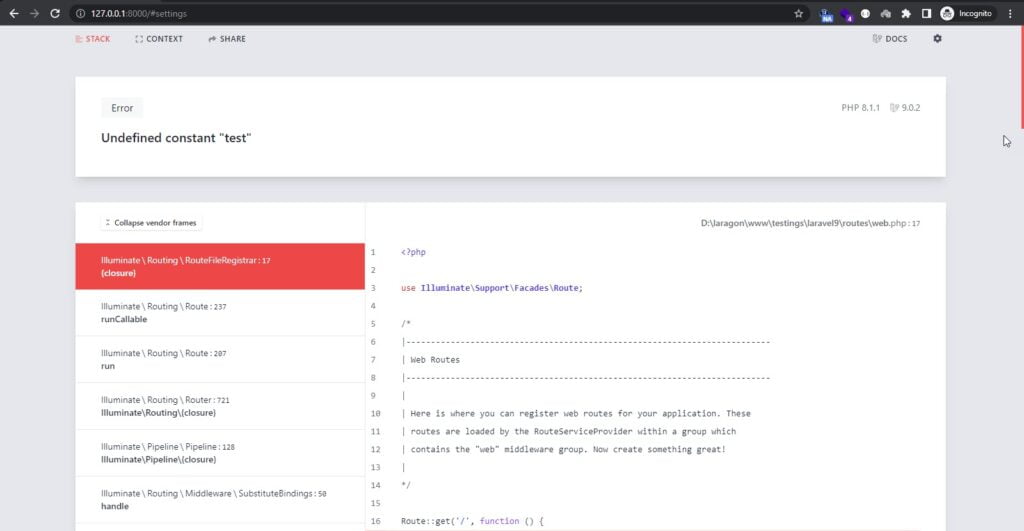
Task: Click the code line 'Route::get('/', function () {'
Action: click(472, 521)
